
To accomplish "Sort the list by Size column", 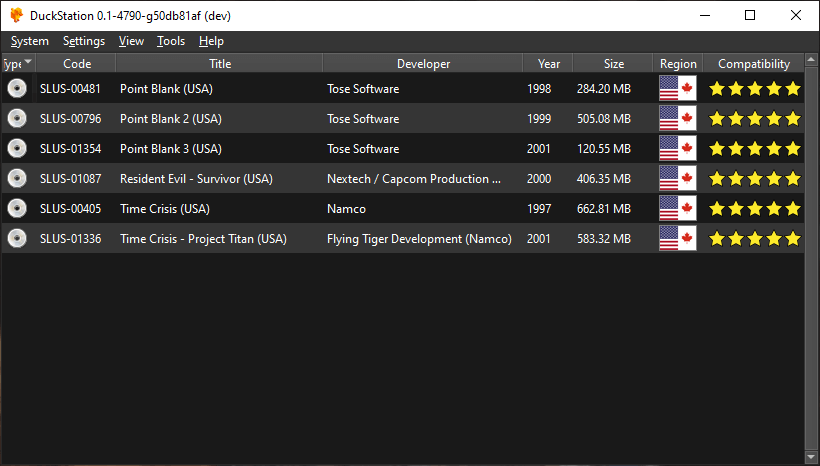I will point(613,63).
